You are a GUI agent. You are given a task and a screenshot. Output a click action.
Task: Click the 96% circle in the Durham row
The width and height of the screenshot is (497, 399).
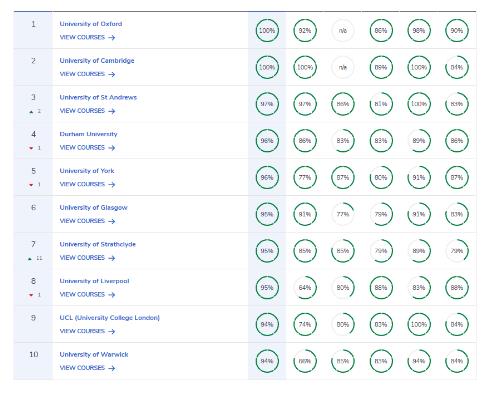[267, 141]
